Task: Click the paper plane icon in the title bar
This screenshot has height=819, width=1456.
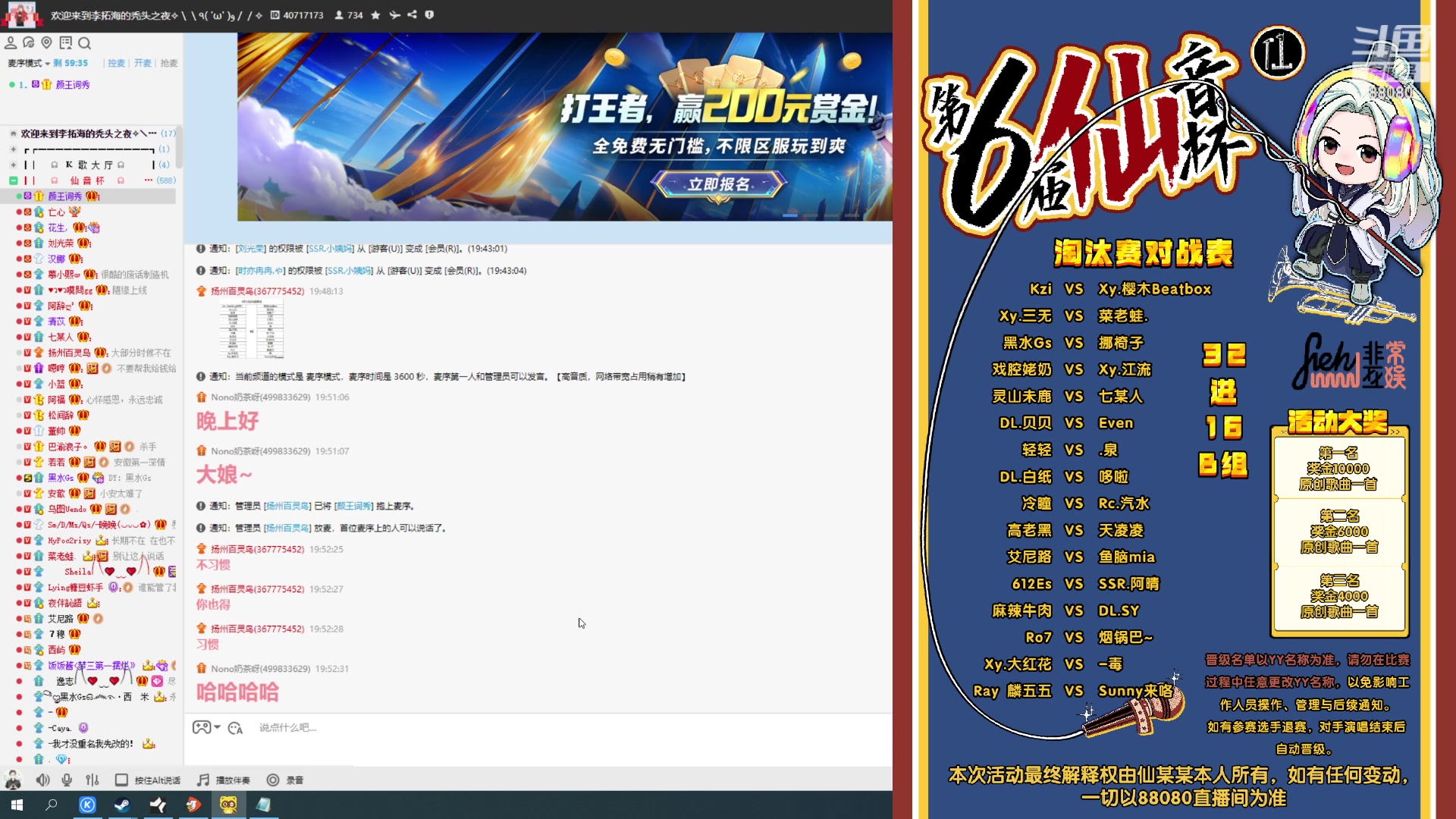Action: click(x=394, y=15)
